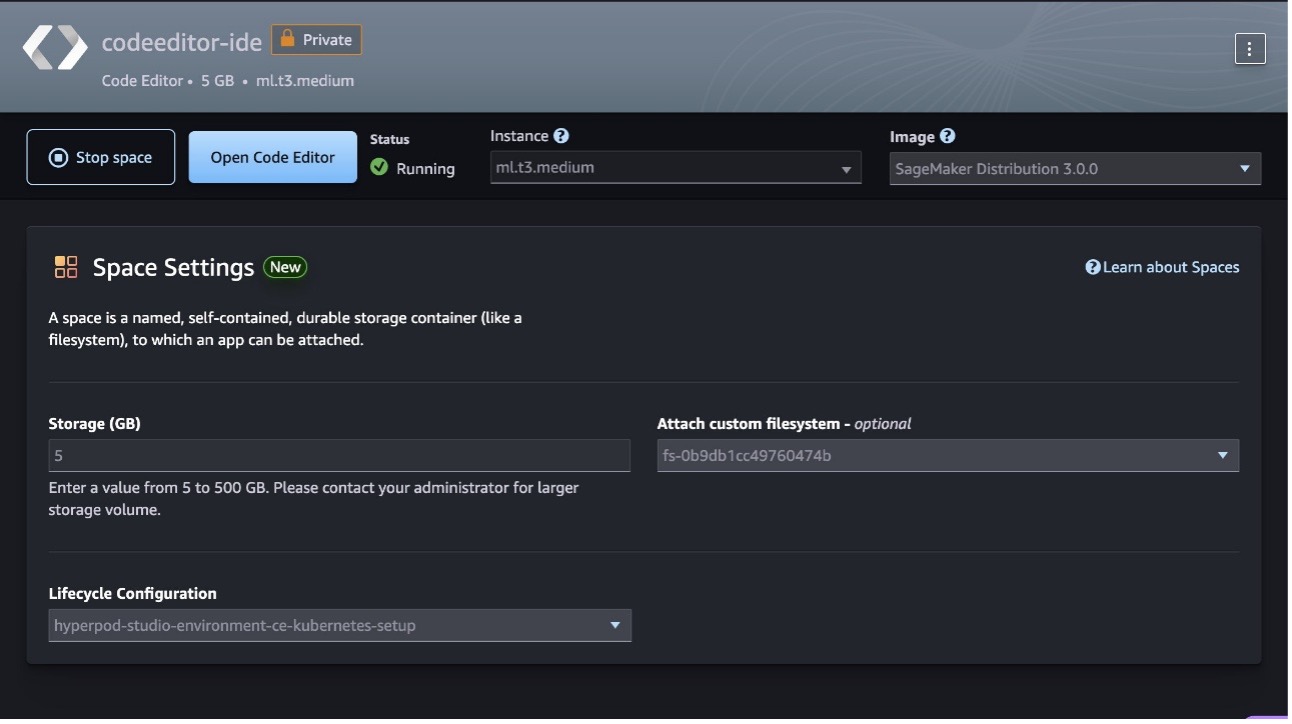The width and height of the screenshot is (1292, 724).
Task: Click the stop icon inside Stop space
Action: (58, 157)
